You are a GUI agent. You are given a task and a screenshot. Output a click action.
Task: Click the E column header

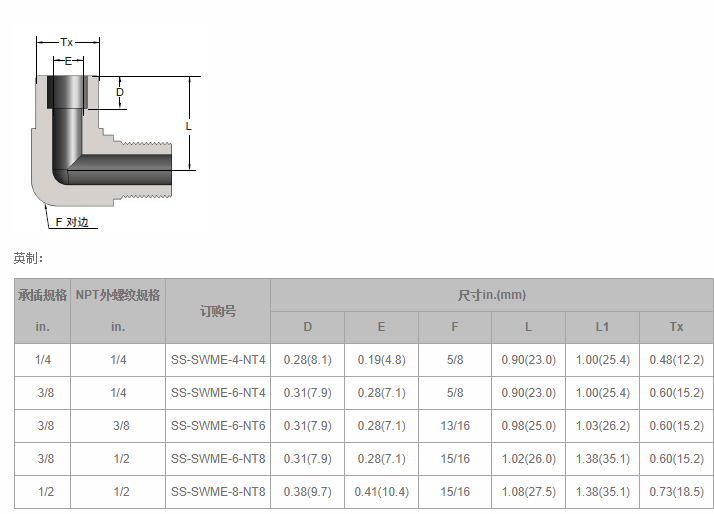(381, 327)
